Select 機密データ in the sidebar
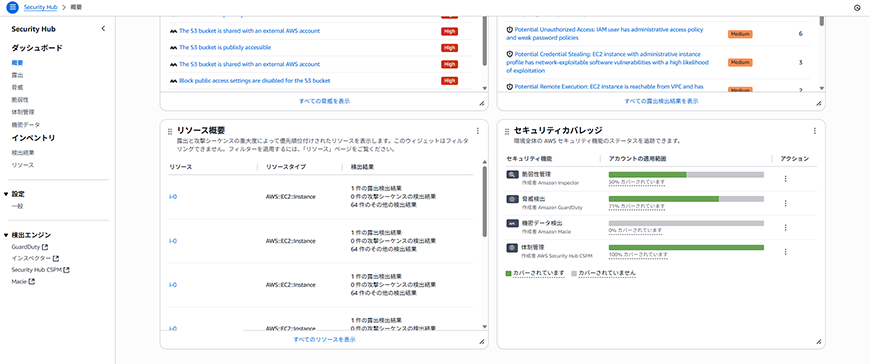This screenshot has width=870, height=364. point(26,125)
